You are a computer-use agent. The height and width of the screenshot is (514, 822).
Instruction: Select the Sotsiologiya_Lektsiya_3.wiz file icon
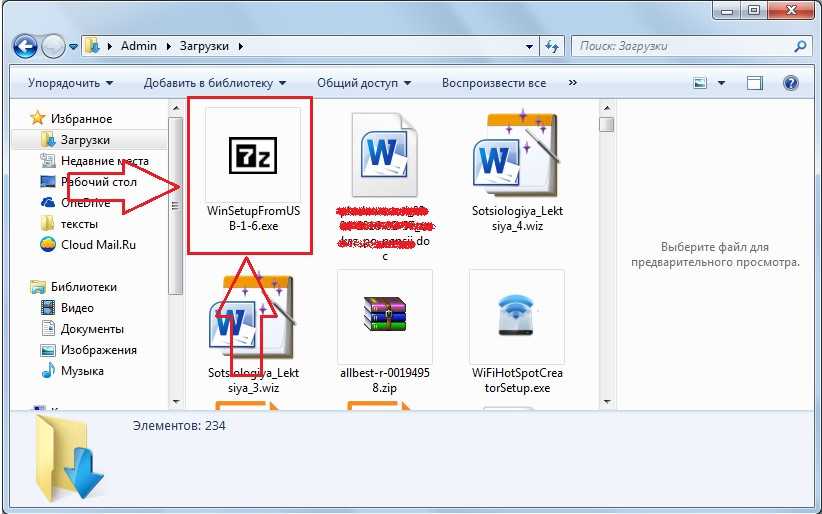point(253,317)
